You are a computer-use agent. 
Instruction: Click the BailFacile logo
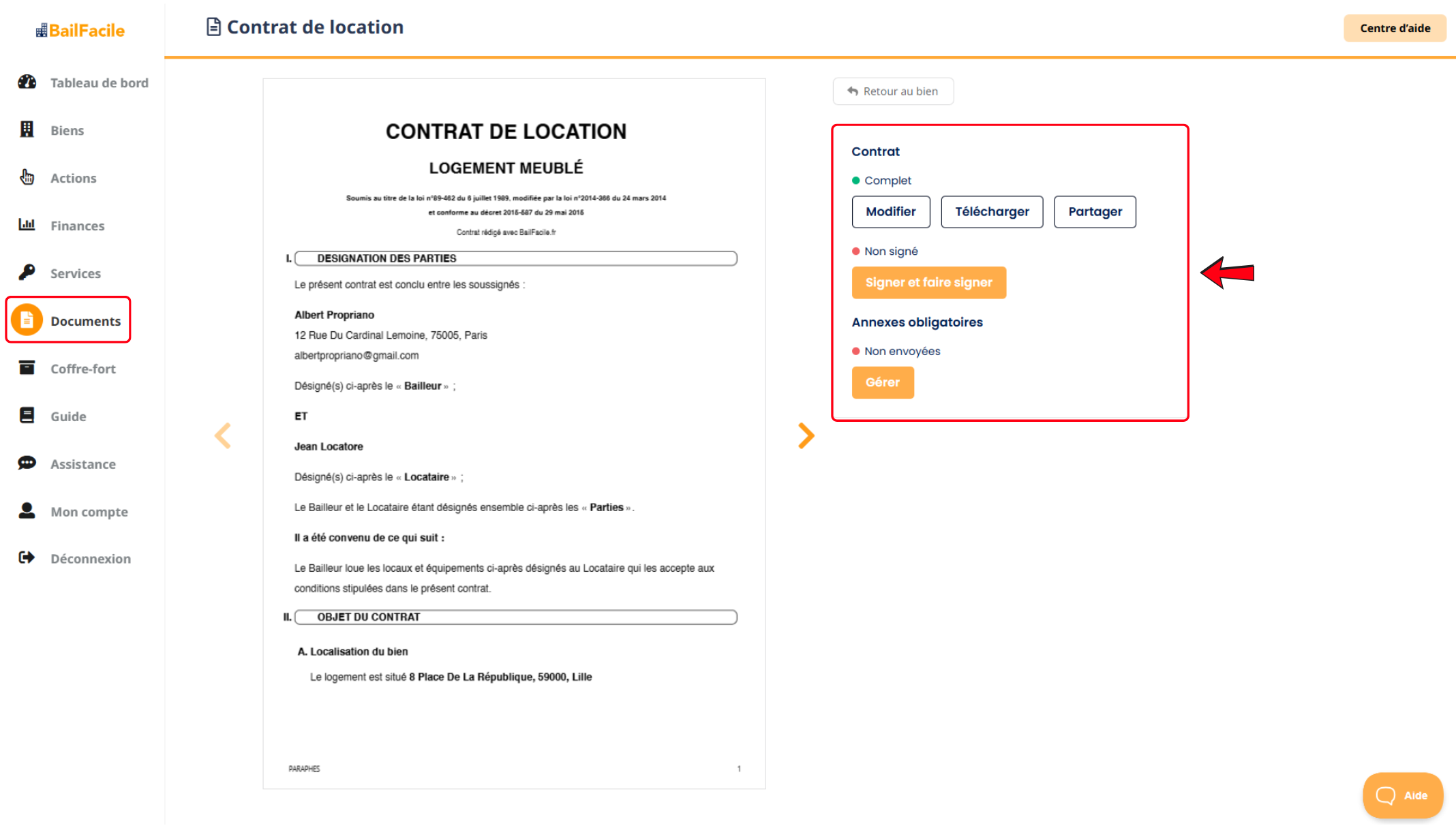(80, 30)
